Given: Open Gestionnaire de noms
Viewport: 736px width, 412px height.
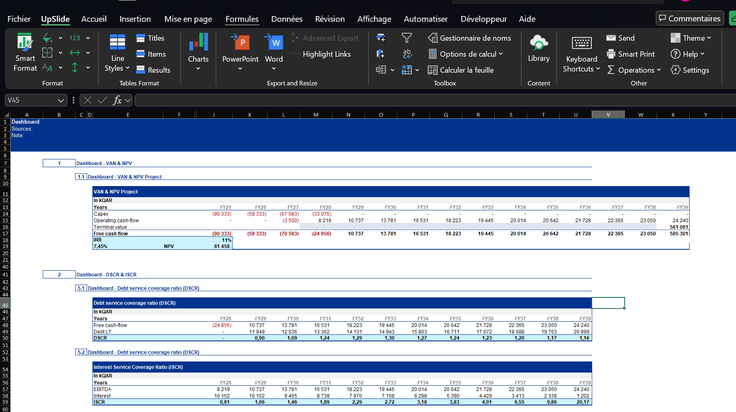Looking at the screenshot, I should click(x=469, y=38).
